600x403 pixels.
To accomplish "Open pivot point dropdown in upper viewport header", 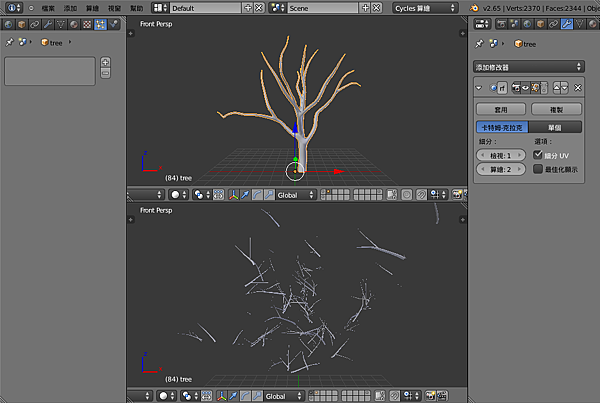I will 202,195.
